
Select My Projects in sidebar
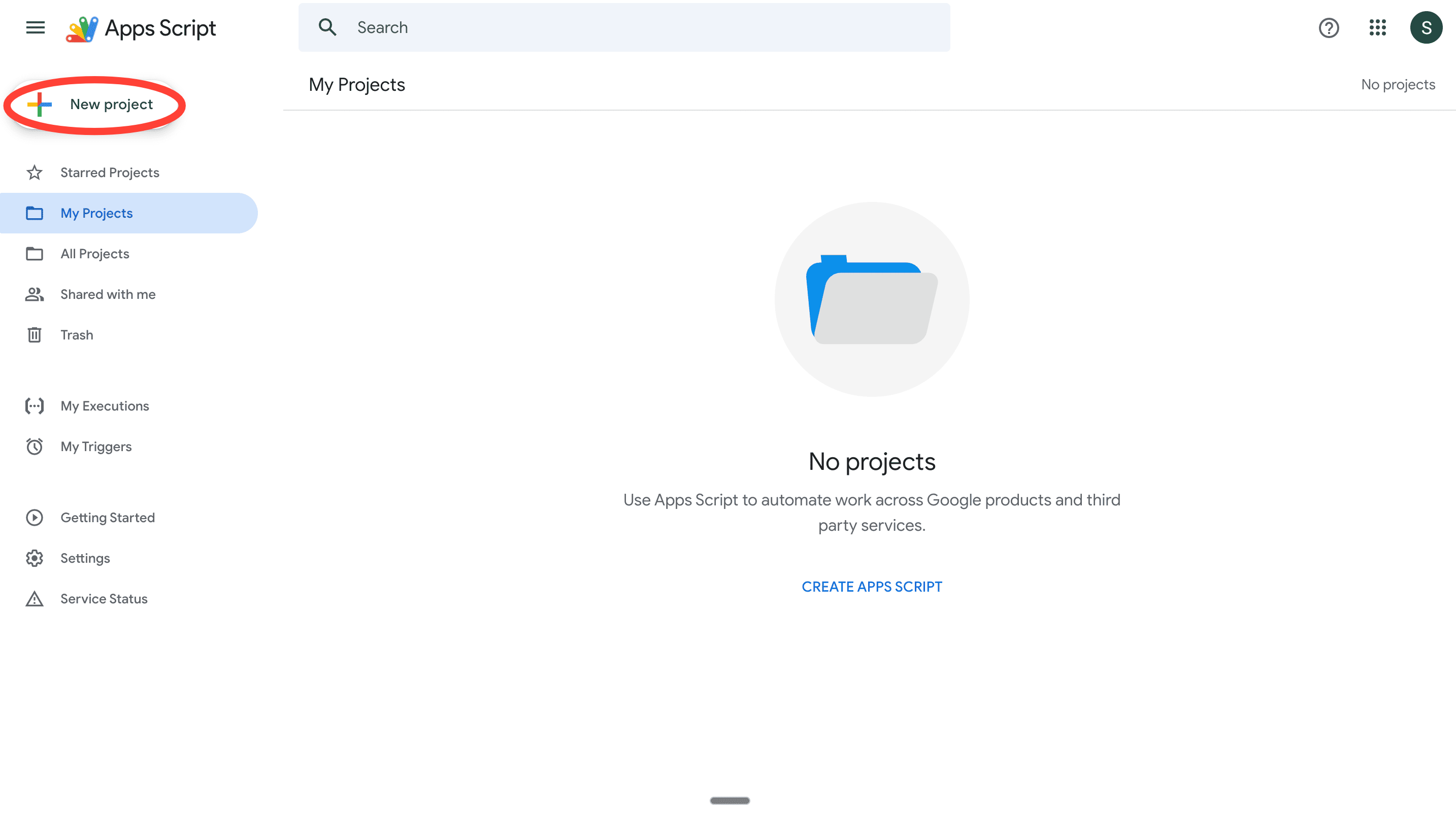[x=96, y=213]
